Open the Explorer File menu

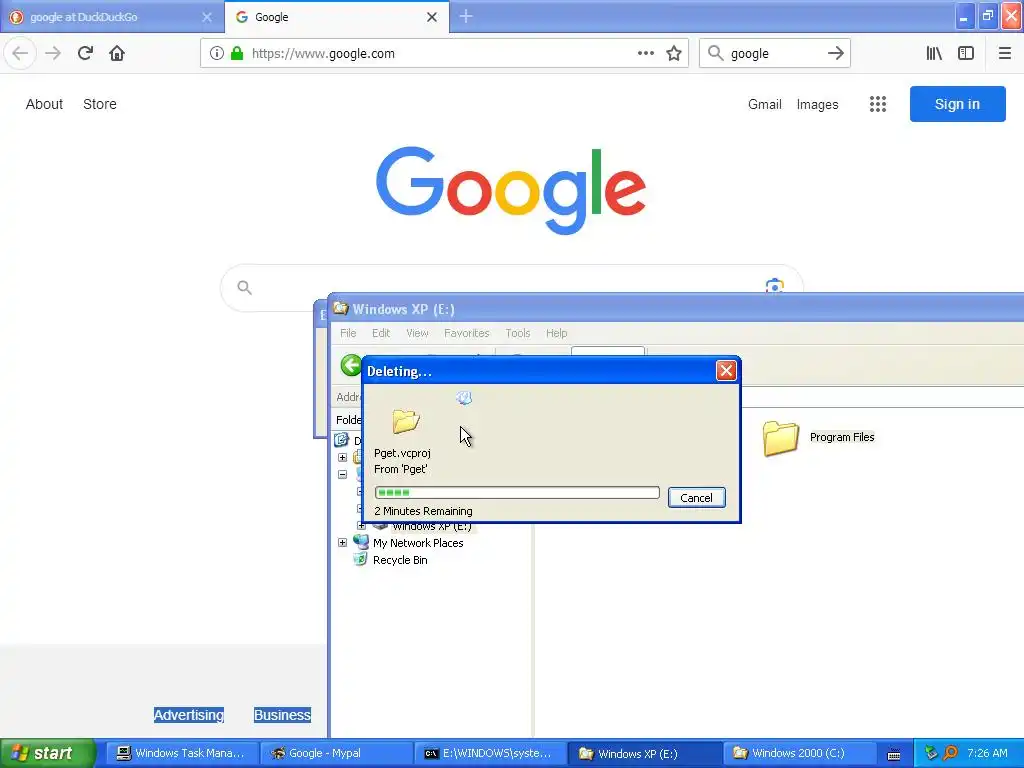point(348,333)
